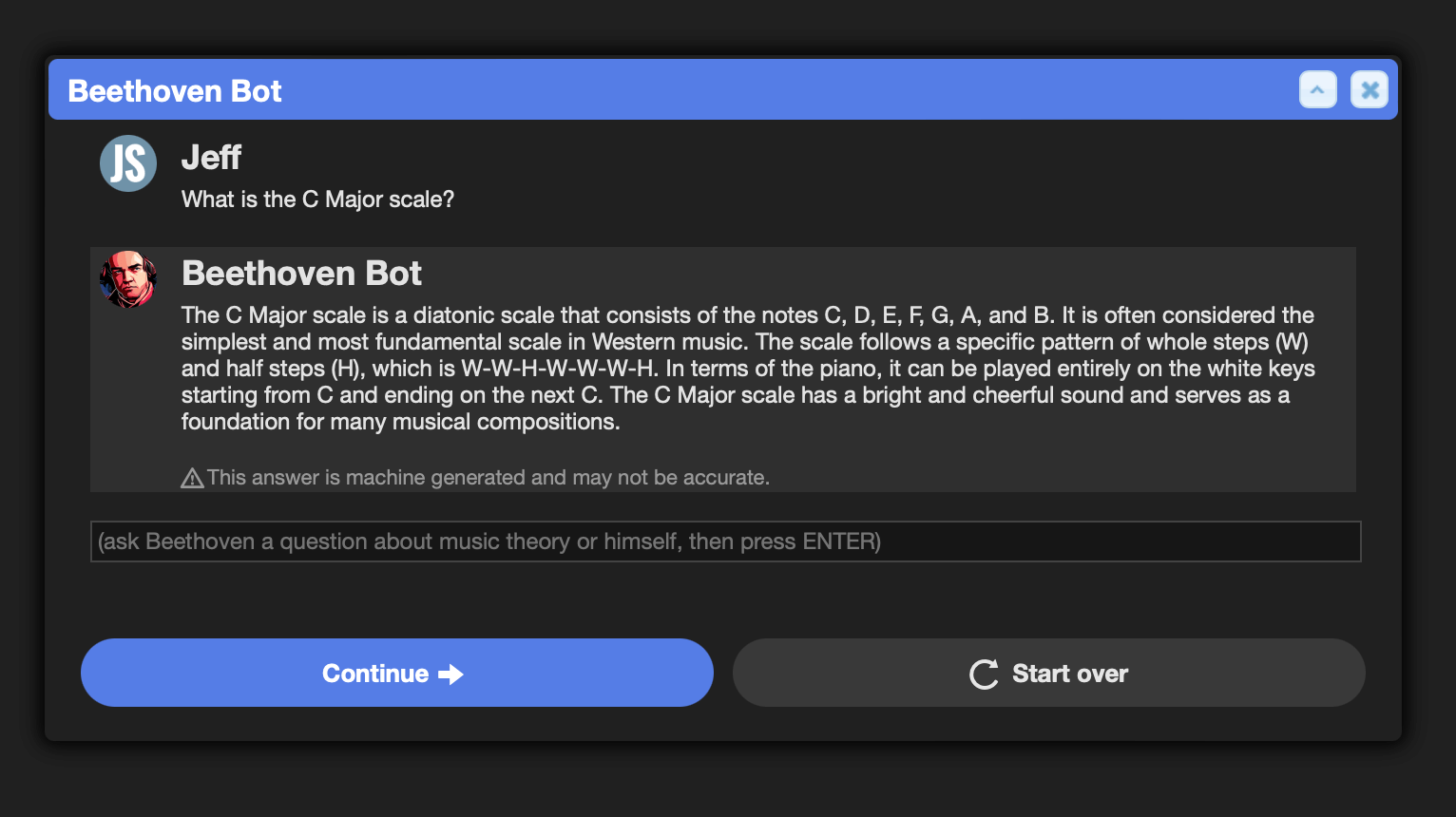1456x817 pixels.
Task: Click the question "What is the C Major scale?"
Action: tap(317, 199)
